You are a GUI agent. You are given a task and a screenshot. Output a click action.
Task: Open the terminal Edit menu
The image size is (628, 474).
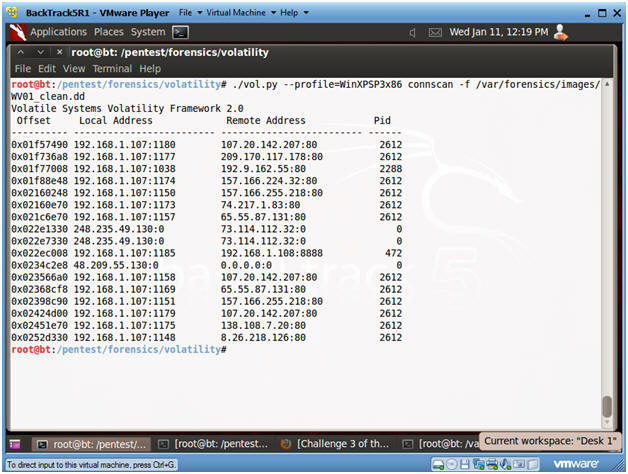[x=47, y=69]
